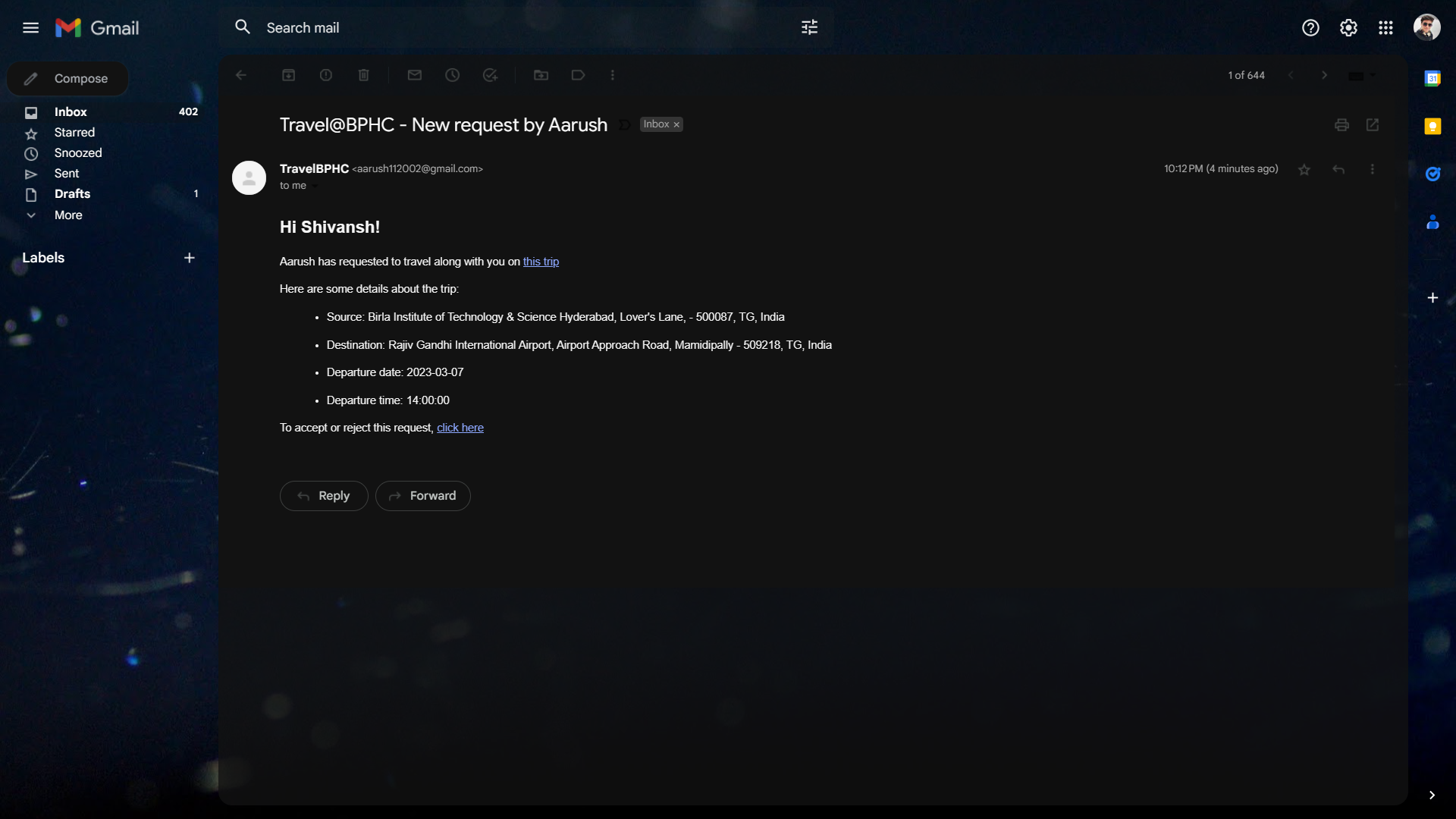Star the TravelBPHC message
1456x819 pixels.
pos(1304,170)
